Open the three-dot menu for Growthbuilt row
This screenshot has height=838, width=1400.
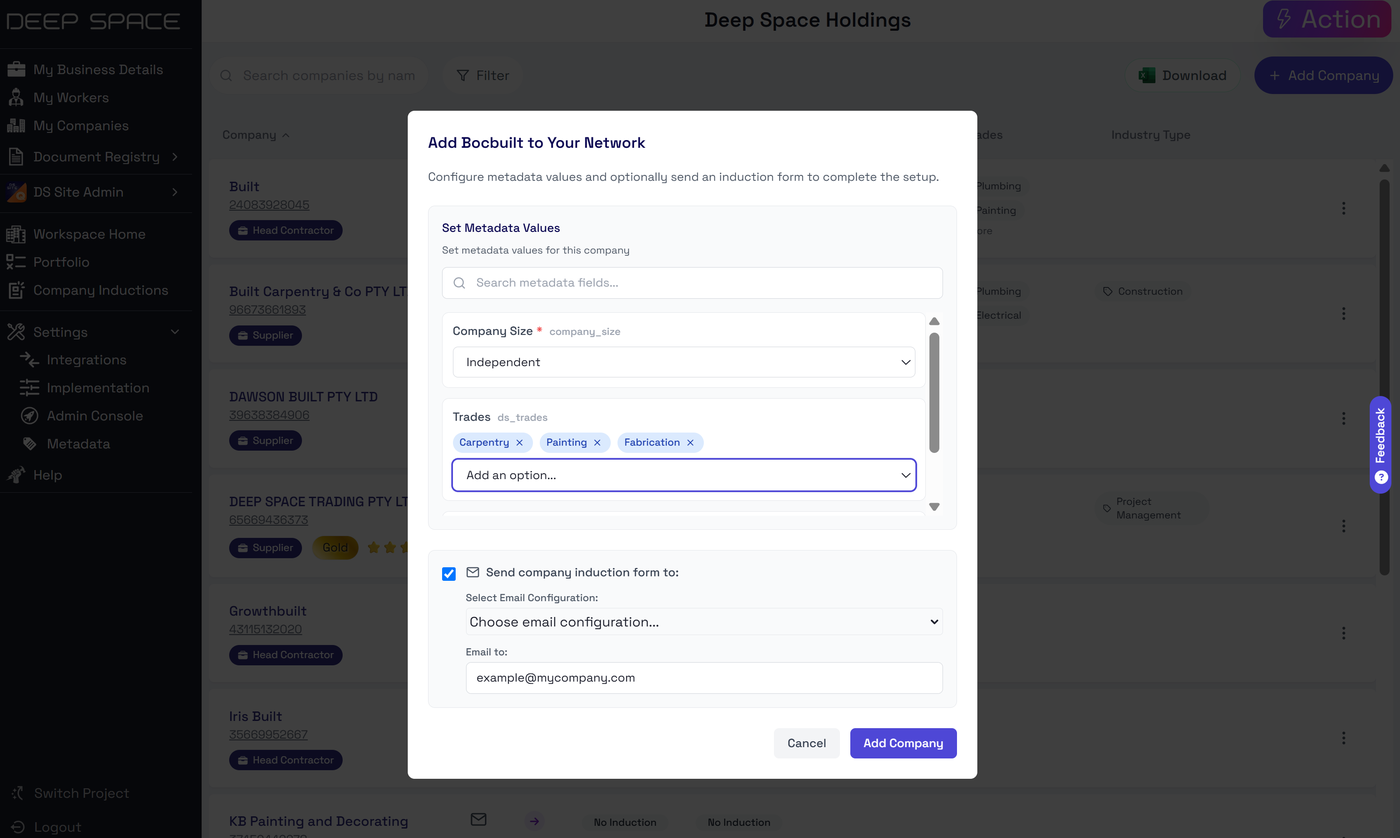[1343, 633]
